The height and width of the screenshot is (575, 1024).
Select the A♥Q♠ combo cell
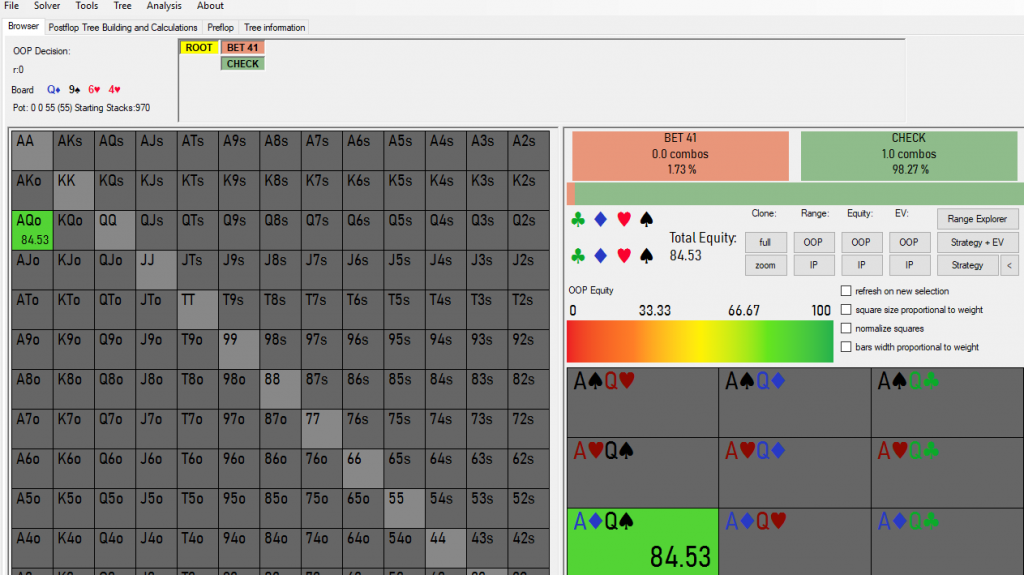click(643, 472)
